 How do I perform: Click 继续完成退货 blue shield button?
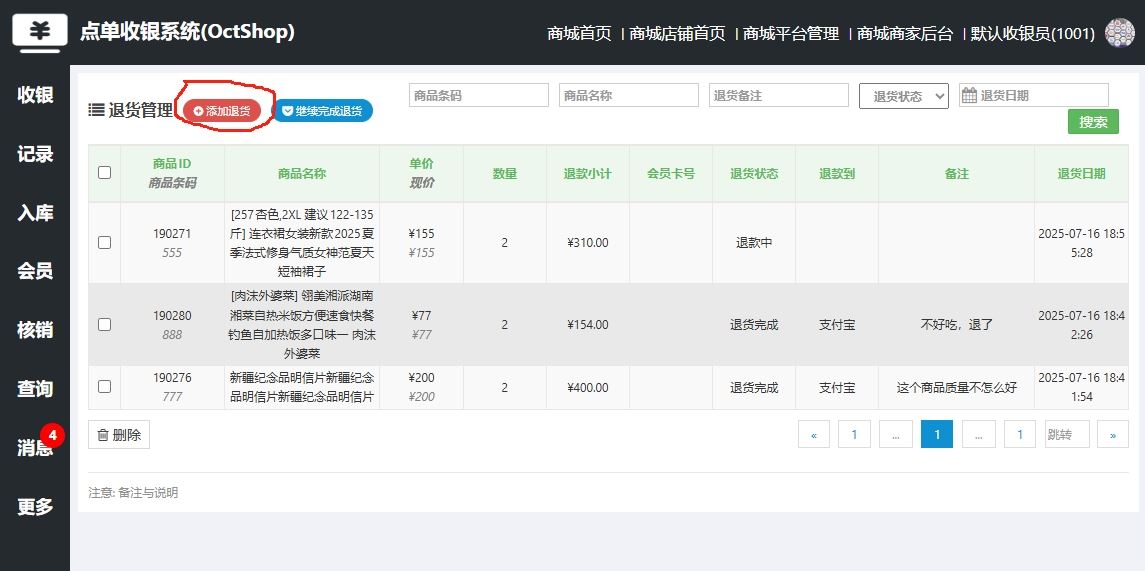point(322,111)
